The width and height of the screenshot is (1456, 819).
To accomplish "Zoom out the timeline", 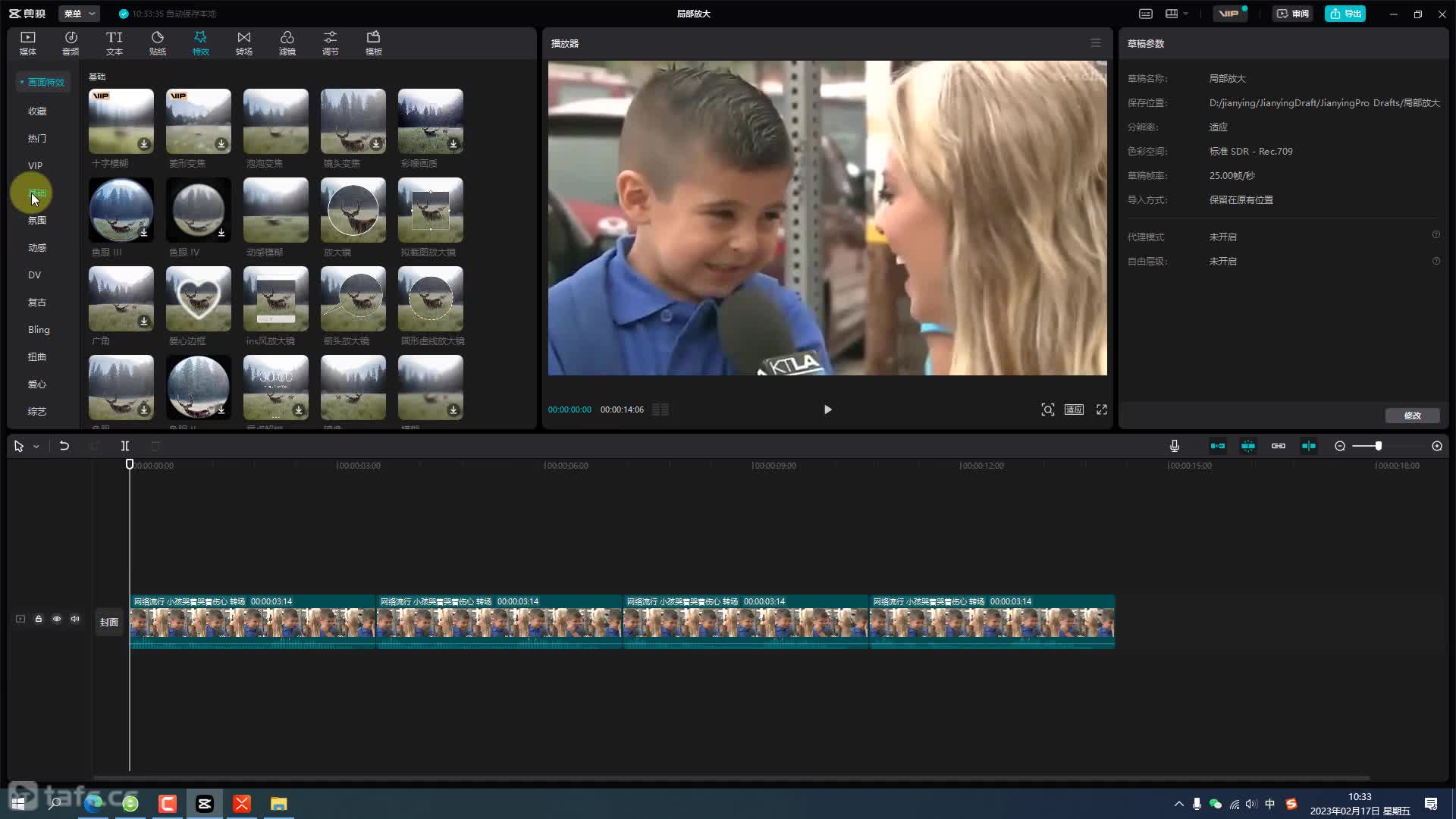I will 1340,446.
